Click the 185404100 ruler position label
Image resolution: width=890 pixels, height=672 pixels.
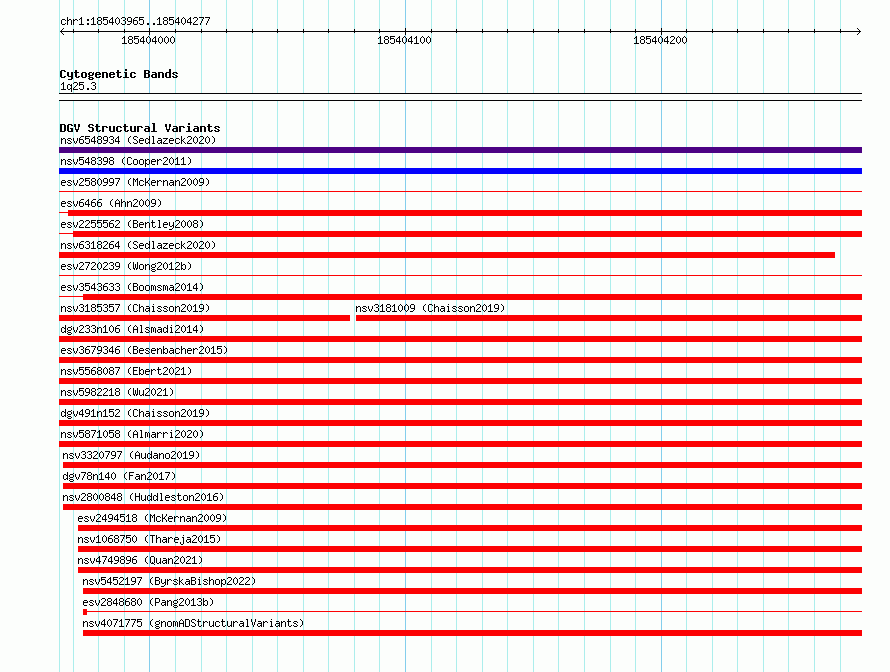[404, 40]
